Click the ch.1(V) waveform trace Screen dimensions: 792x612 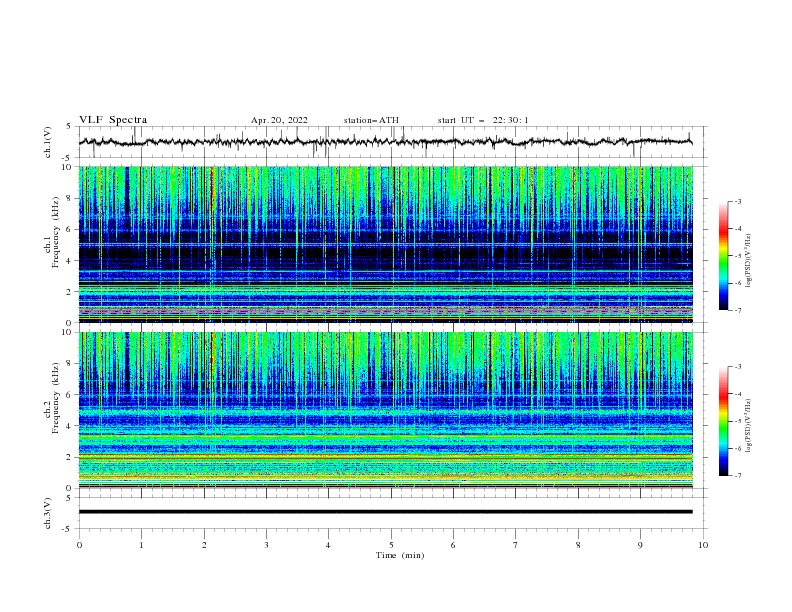coord(386,142)
